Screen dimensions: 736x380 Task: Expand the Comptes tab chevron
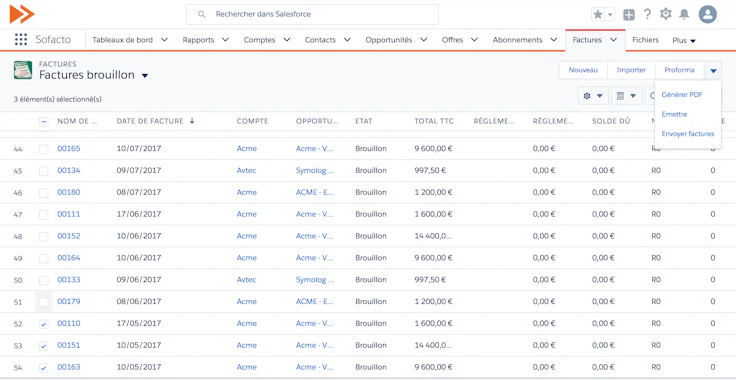286,40
